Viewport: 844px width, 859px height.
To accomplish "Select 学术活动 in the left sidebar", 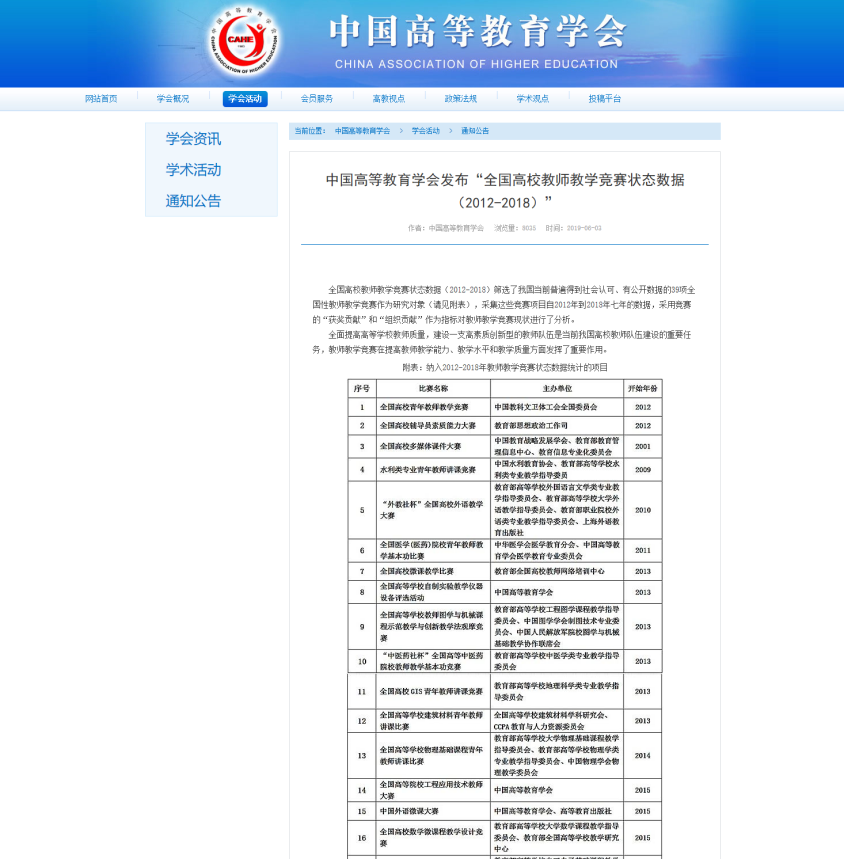I will coord(194,170).
